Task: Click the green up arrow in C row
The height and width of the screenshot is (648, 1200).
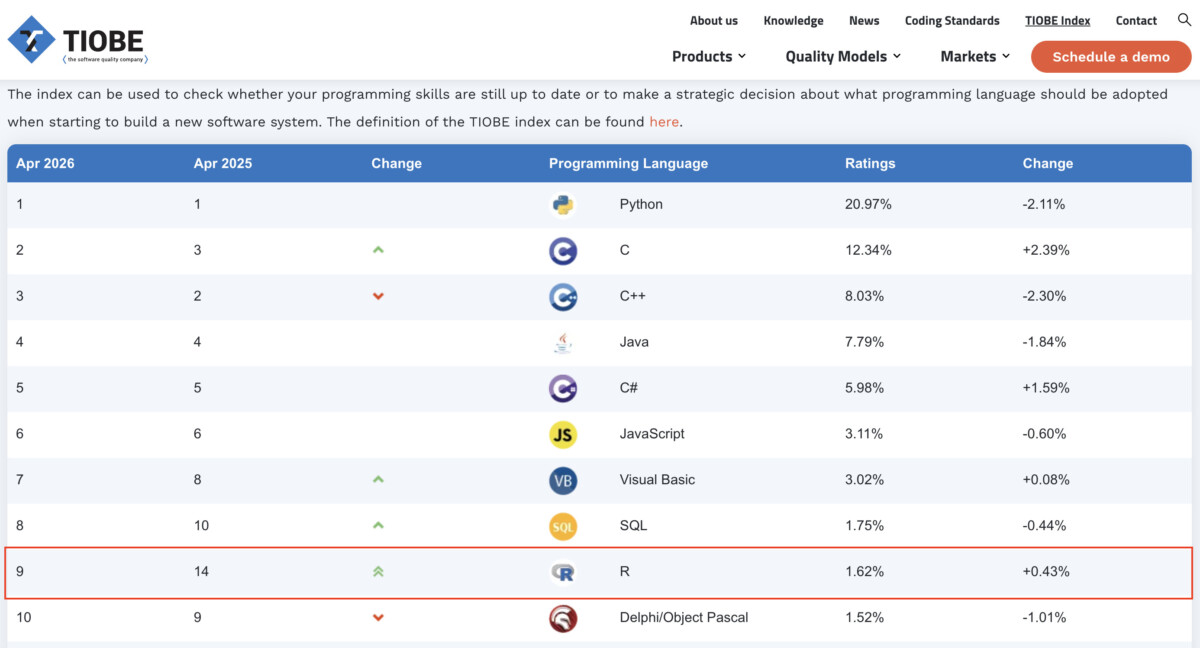Action: tap(378, 250)
